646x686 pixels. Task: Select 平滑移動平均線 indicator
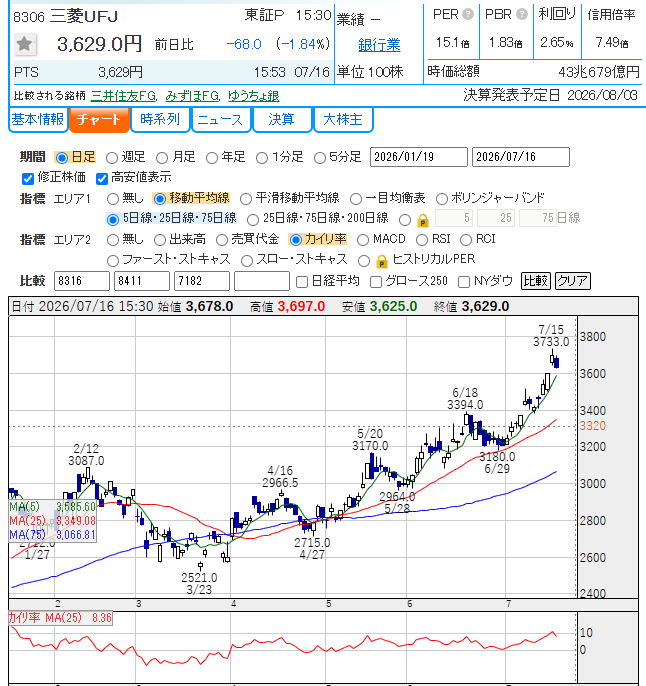246,199
